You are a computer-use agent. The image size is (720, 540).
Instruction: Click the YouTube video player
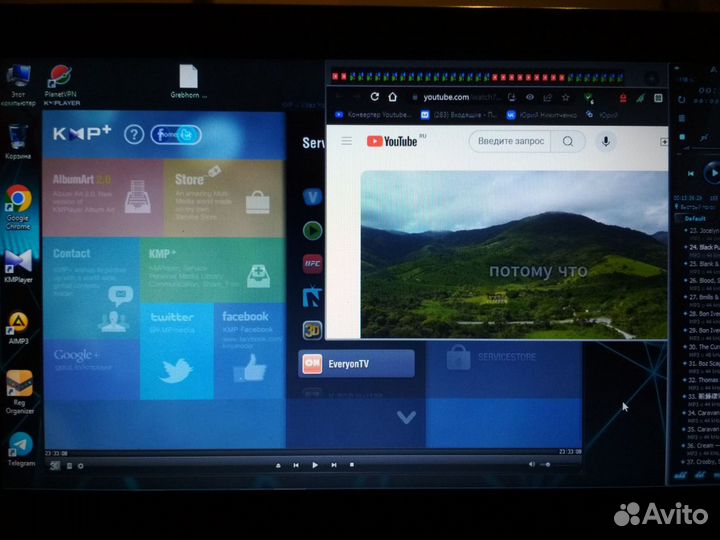tap(514, 254)
